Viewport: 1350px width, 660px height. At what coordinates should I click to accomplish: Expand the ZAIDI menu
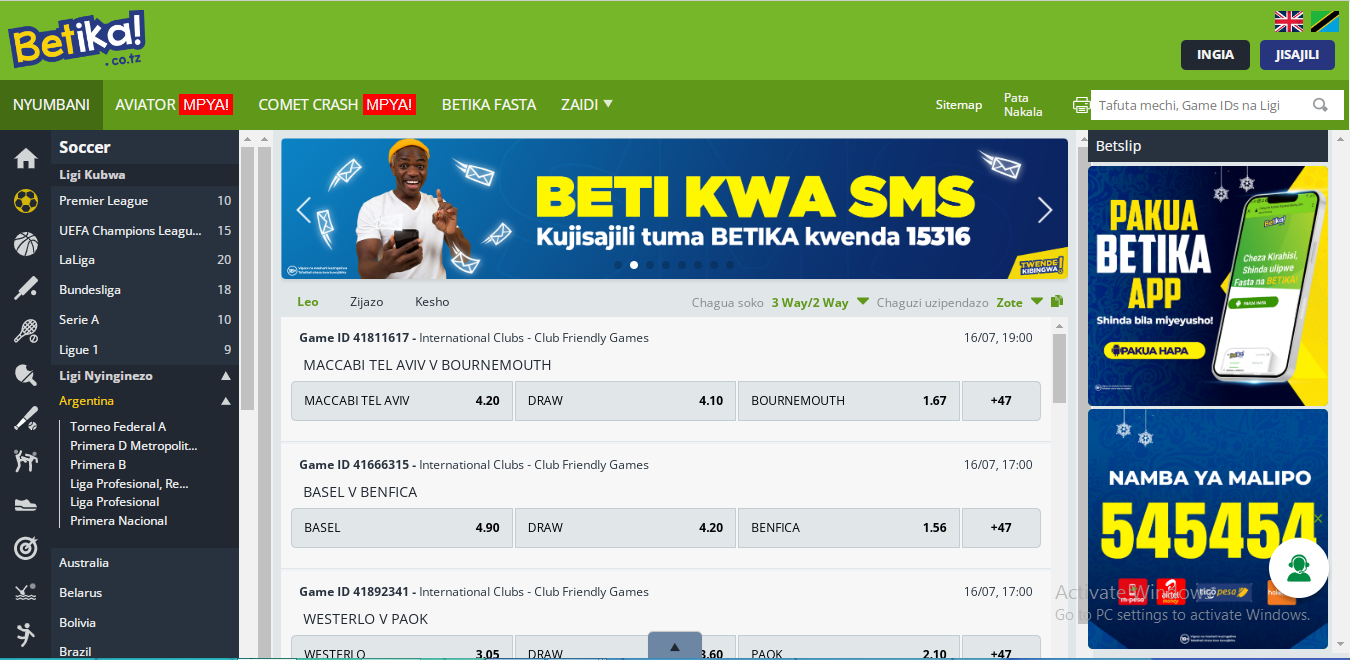point(587,105)
